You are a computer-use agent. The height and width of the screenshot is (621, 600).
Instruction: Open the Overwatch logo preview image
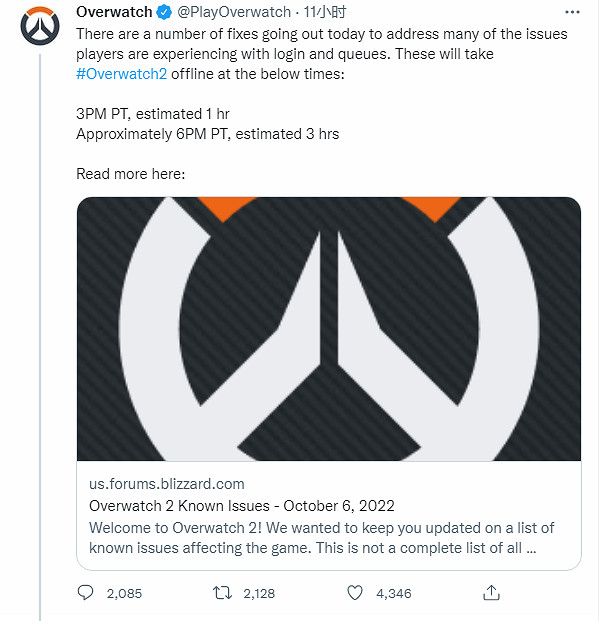[x=329, y=329]
